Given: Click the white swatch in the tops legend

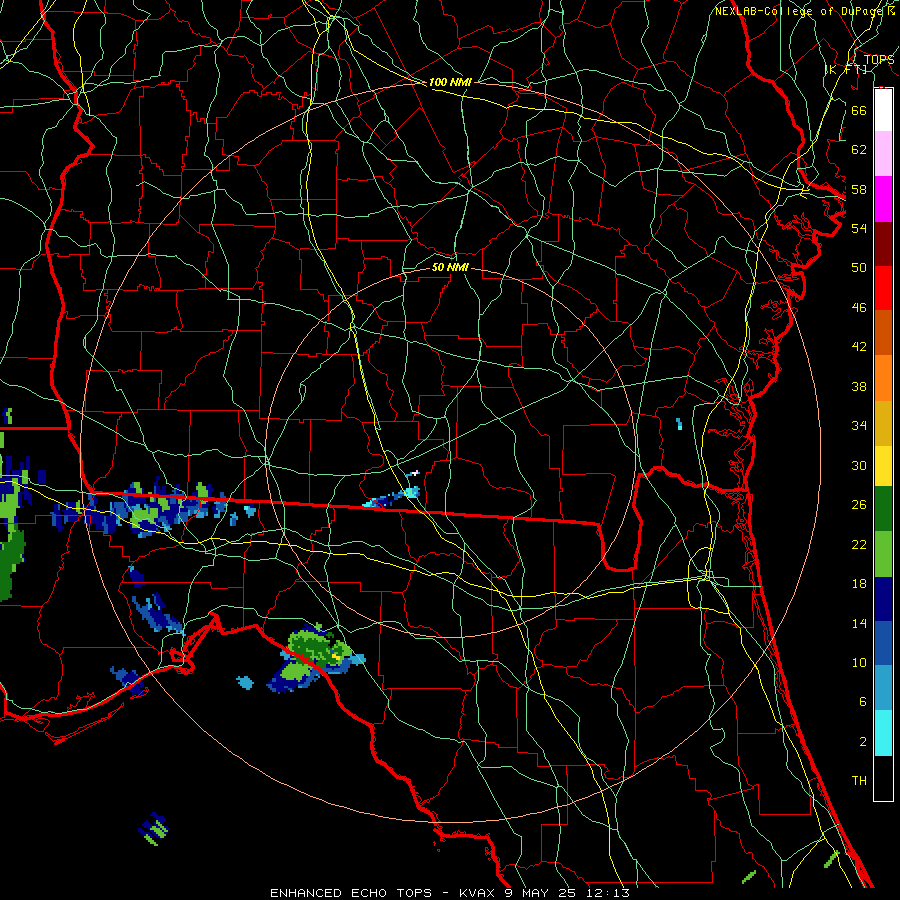Looking at the screenshot, I should [883, 110].
